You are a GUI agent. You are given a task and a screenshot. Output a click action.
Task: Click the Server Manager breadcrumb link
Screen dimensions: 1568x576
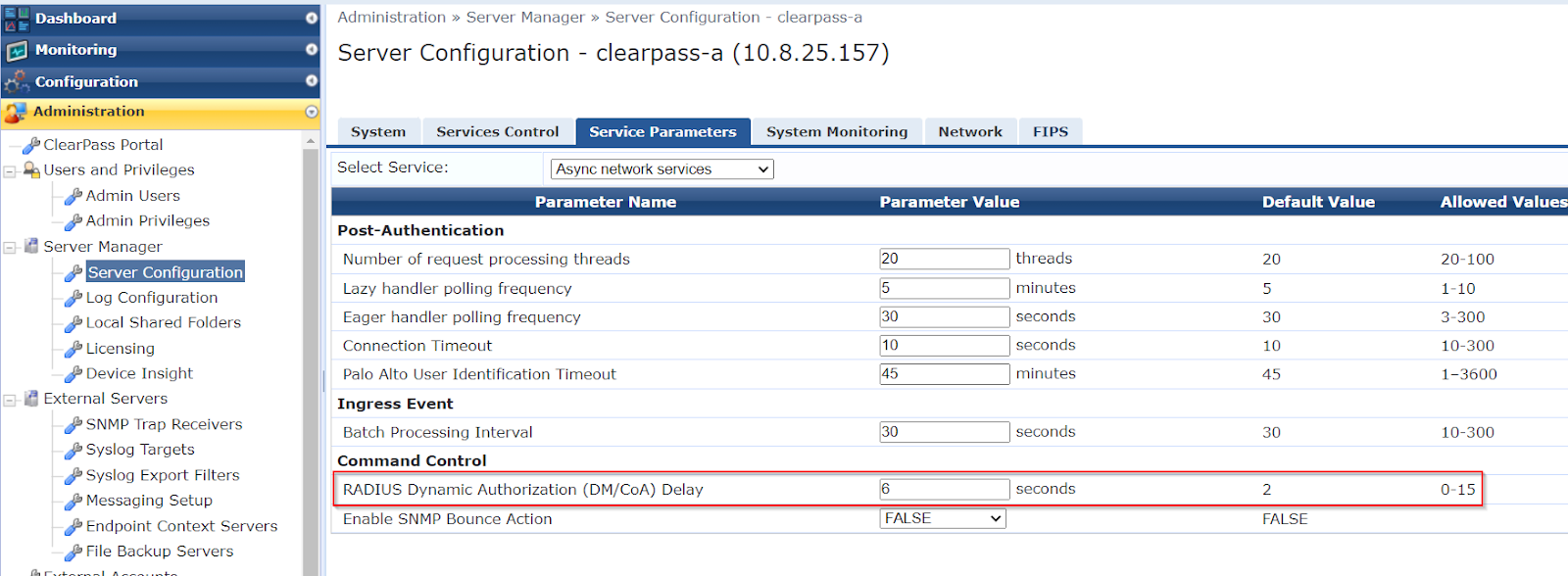(525, 18)
